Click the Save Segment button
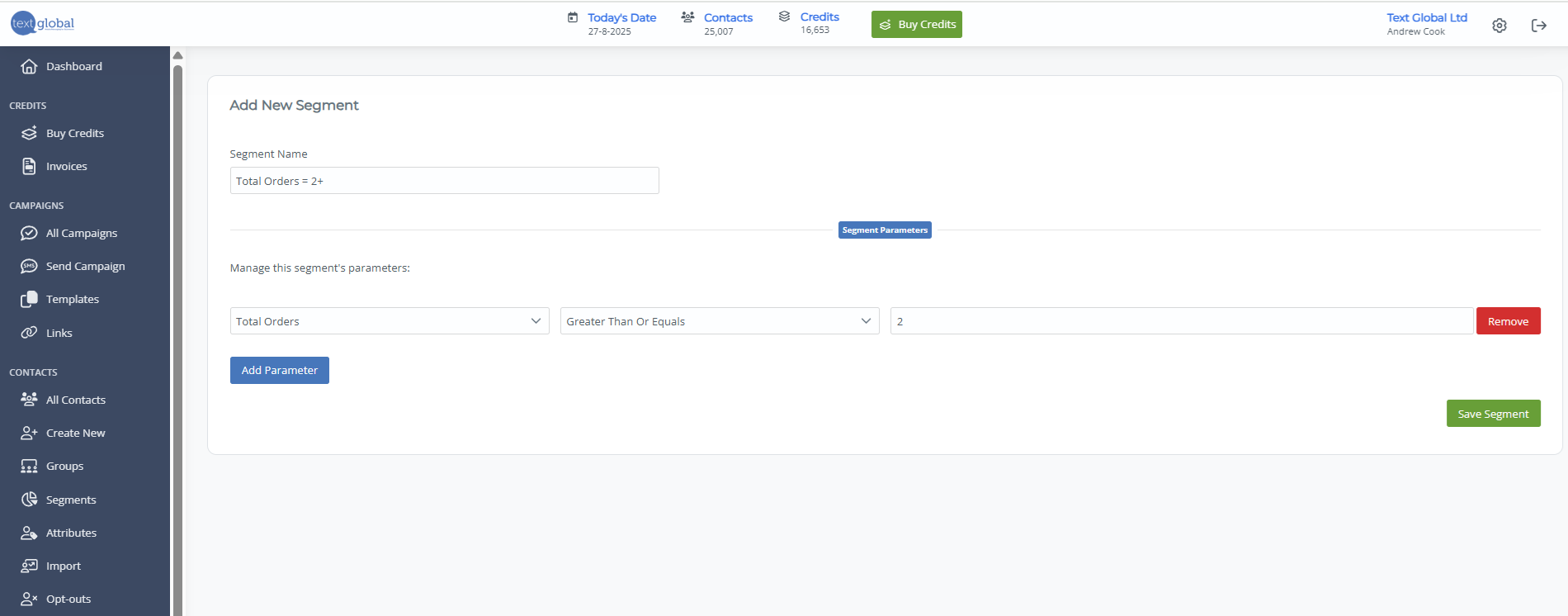 coord(1494,414)
